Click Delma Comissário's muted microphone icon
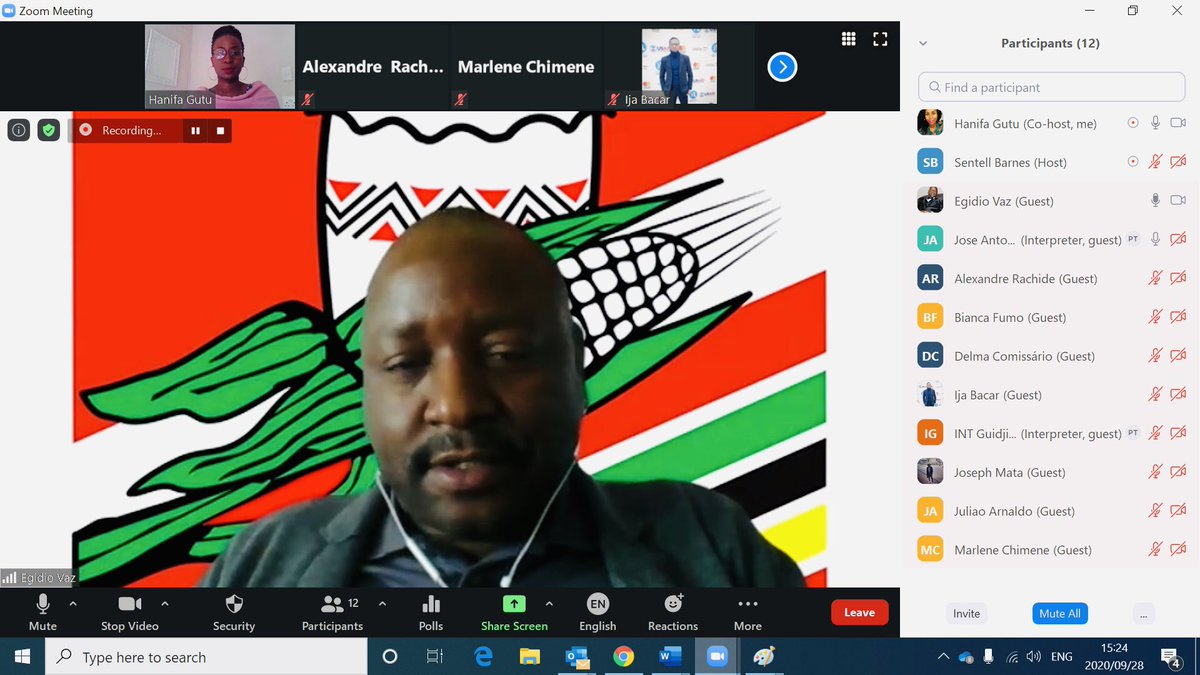Screen dimensions: 1200x675 (1155, 356)
